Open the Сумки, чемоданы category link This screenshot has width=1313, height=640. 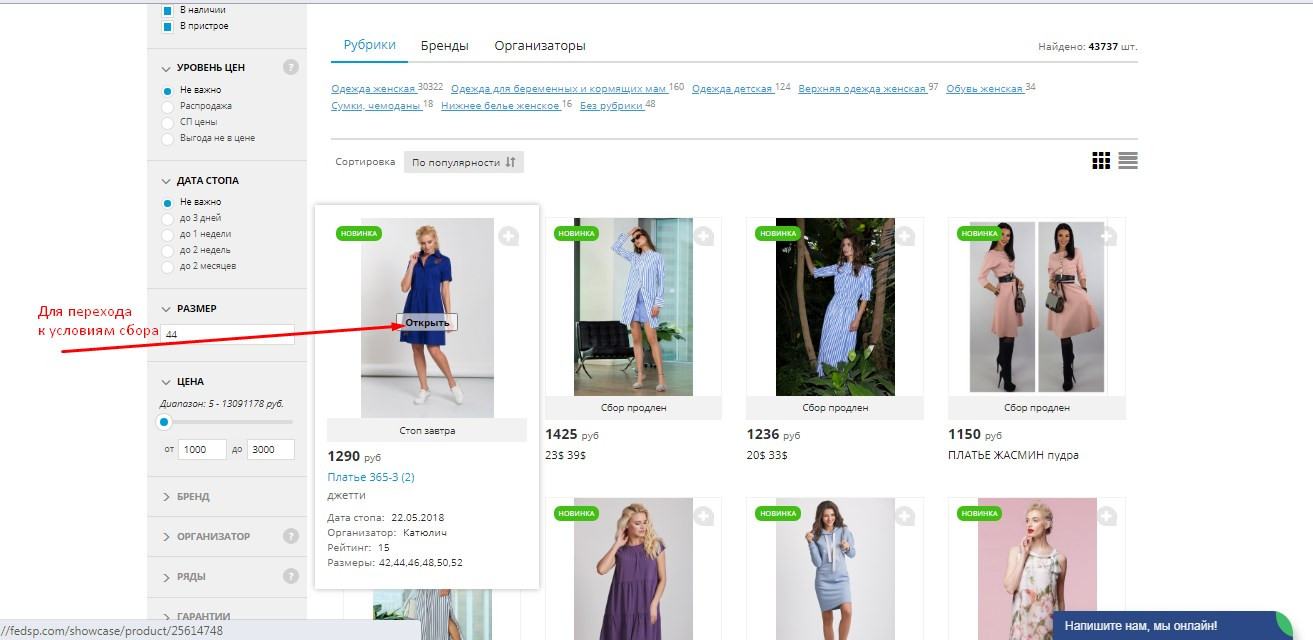tap(375, 105)
